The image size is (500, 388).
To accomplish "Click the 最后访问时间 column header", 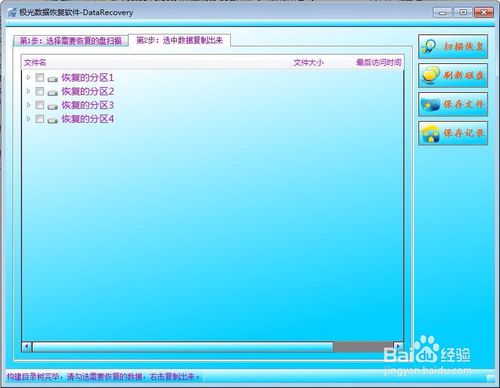I will 379,62.
